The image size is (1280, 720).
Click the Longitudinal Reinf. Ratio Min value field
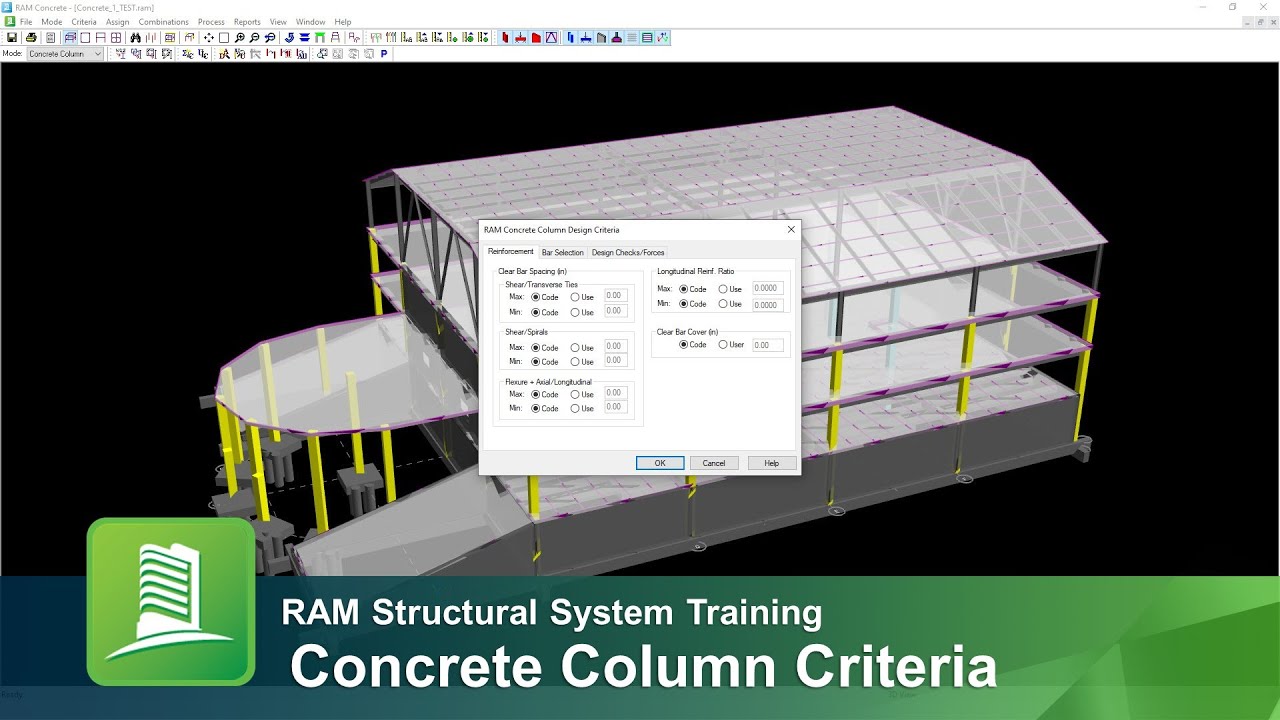[767, 305]
